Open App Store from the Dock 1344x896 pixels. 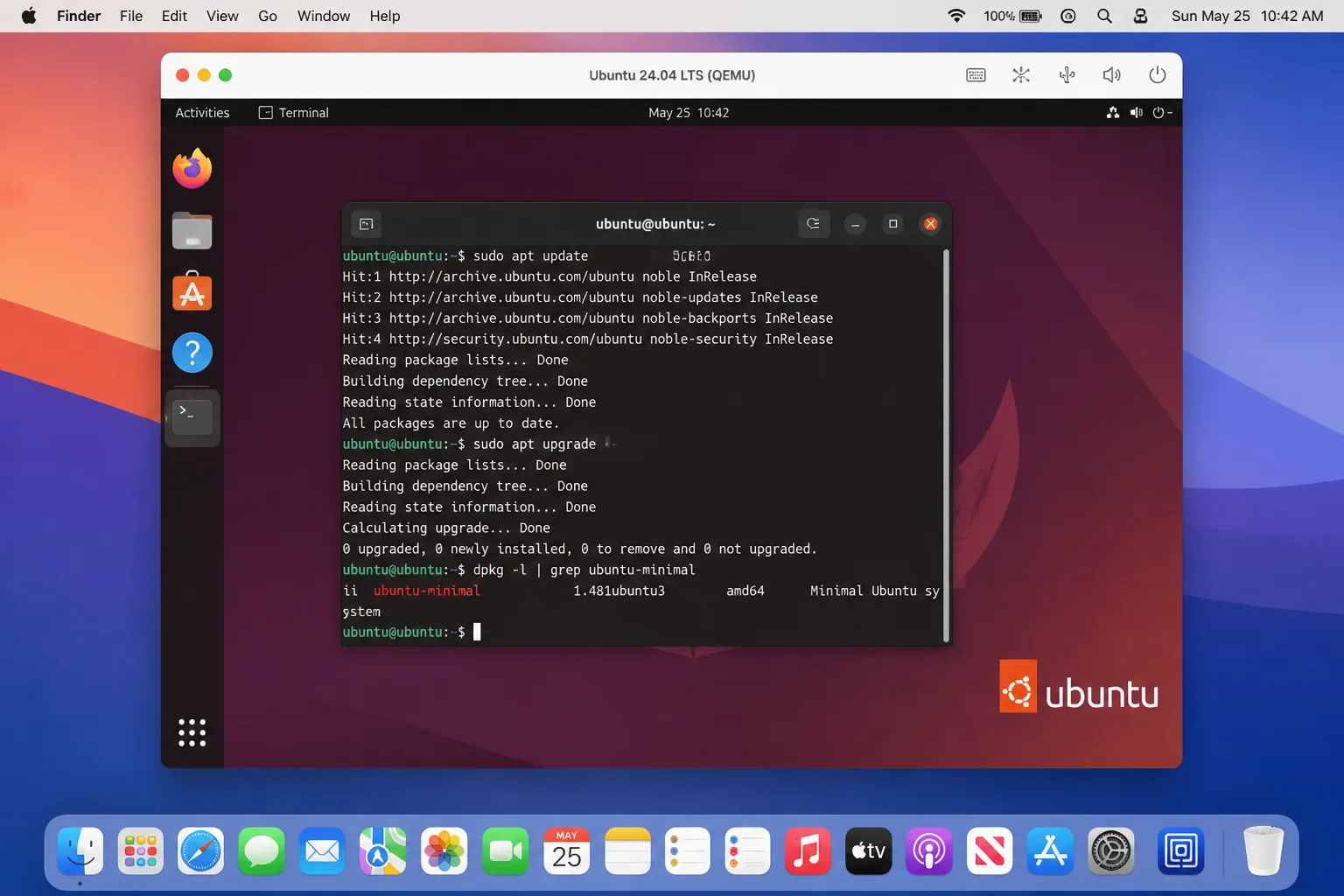pyautogui.click(x=1050, y=850)
